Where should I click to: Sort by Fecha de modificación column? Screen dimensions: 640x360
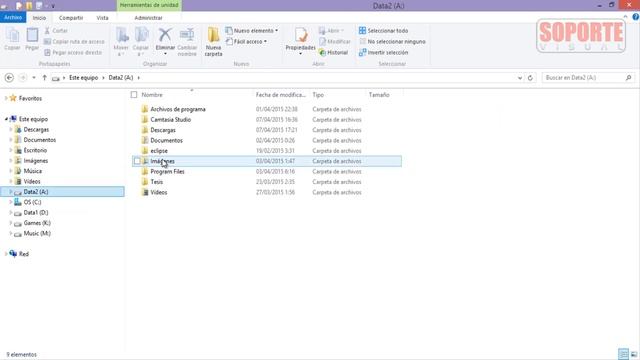click(281, 95)
